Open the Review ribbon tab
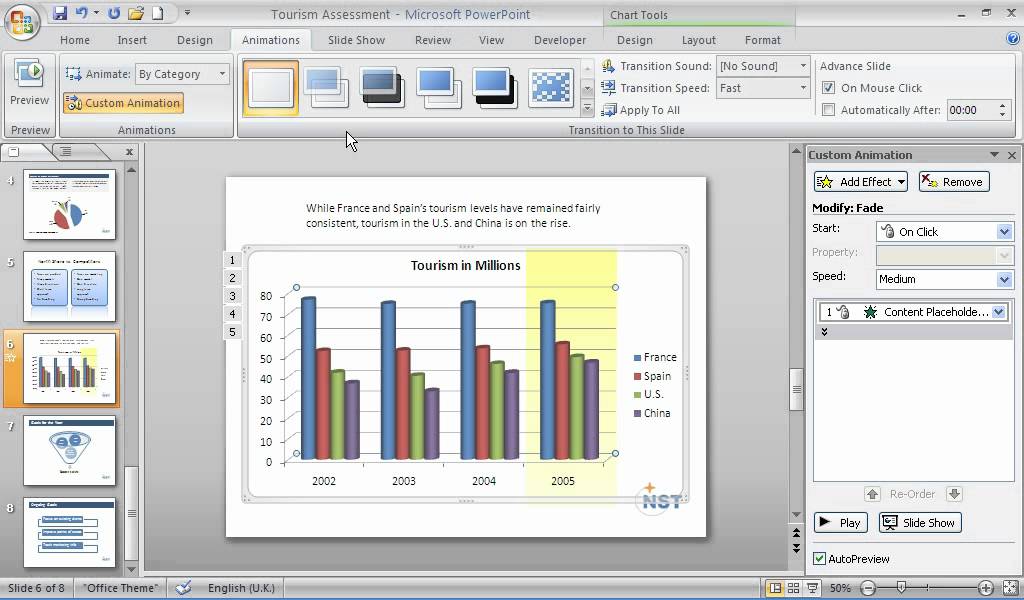 pos(433,40)
